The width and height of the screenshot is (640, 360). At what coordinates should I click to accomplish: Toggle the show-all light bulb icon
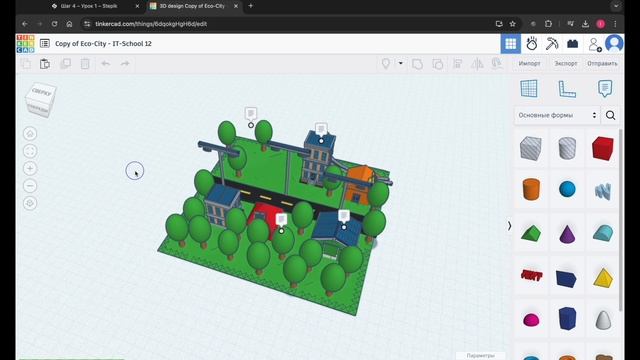(x=386, y=64)
